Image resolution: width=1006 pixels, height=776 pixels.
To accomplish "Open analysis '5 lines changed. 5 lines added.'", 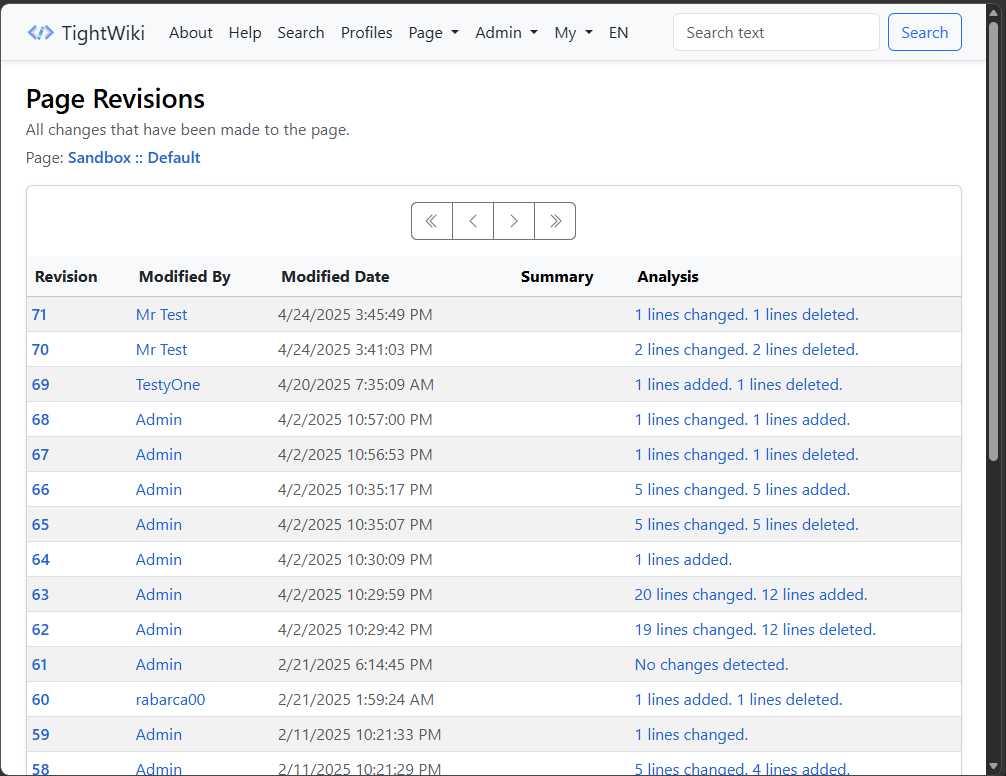I will [x=742, y=490].
